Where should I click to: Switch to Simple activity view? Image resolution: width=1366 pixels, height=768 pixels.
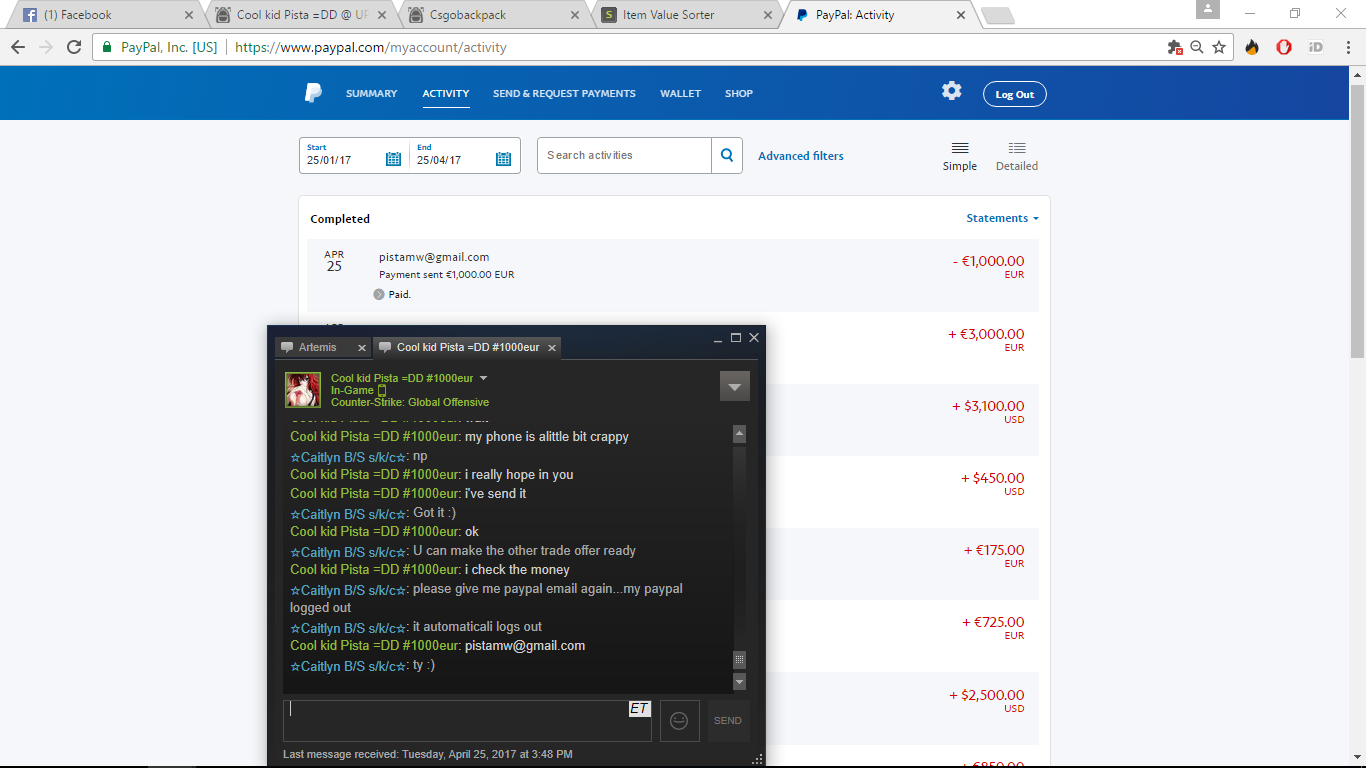point(960,156)
